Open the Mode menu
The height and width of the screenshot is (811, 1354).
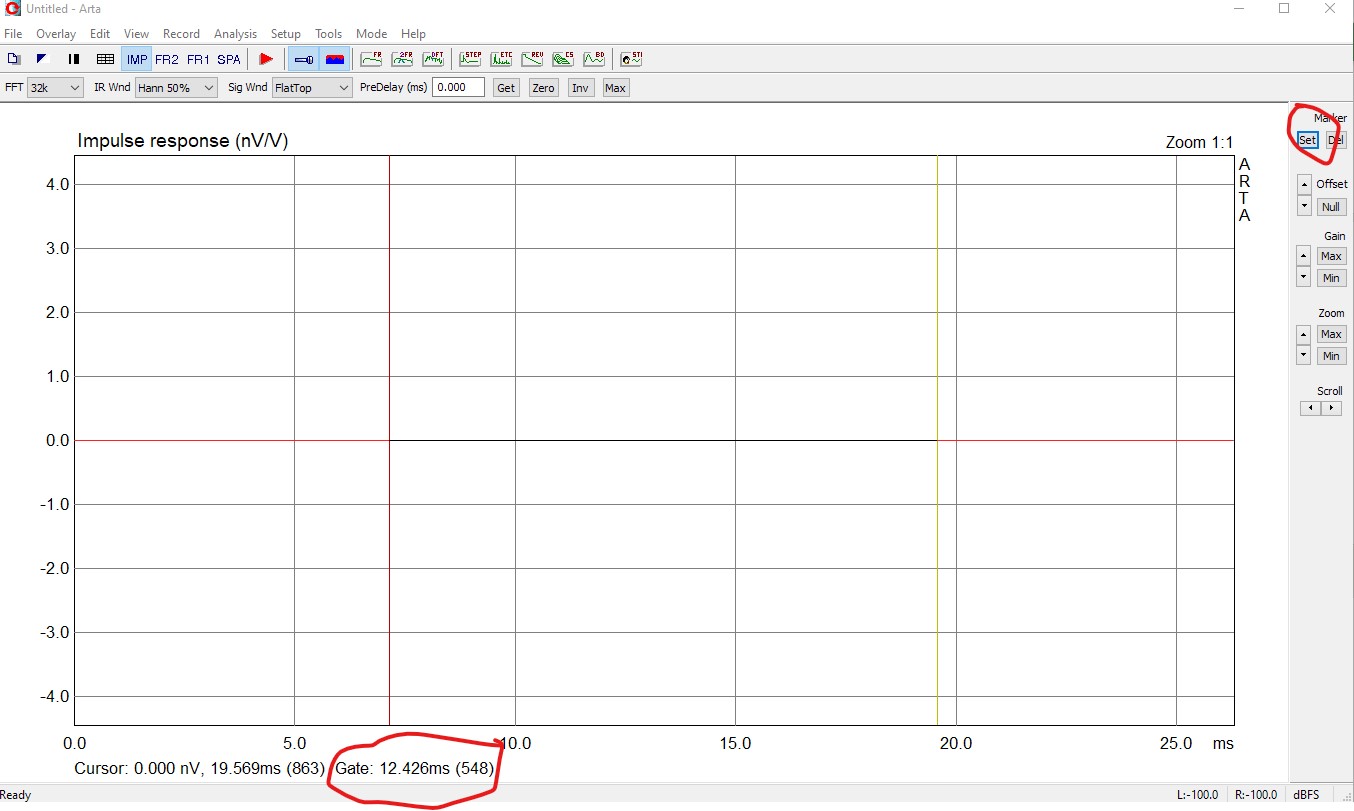[371, 34]
